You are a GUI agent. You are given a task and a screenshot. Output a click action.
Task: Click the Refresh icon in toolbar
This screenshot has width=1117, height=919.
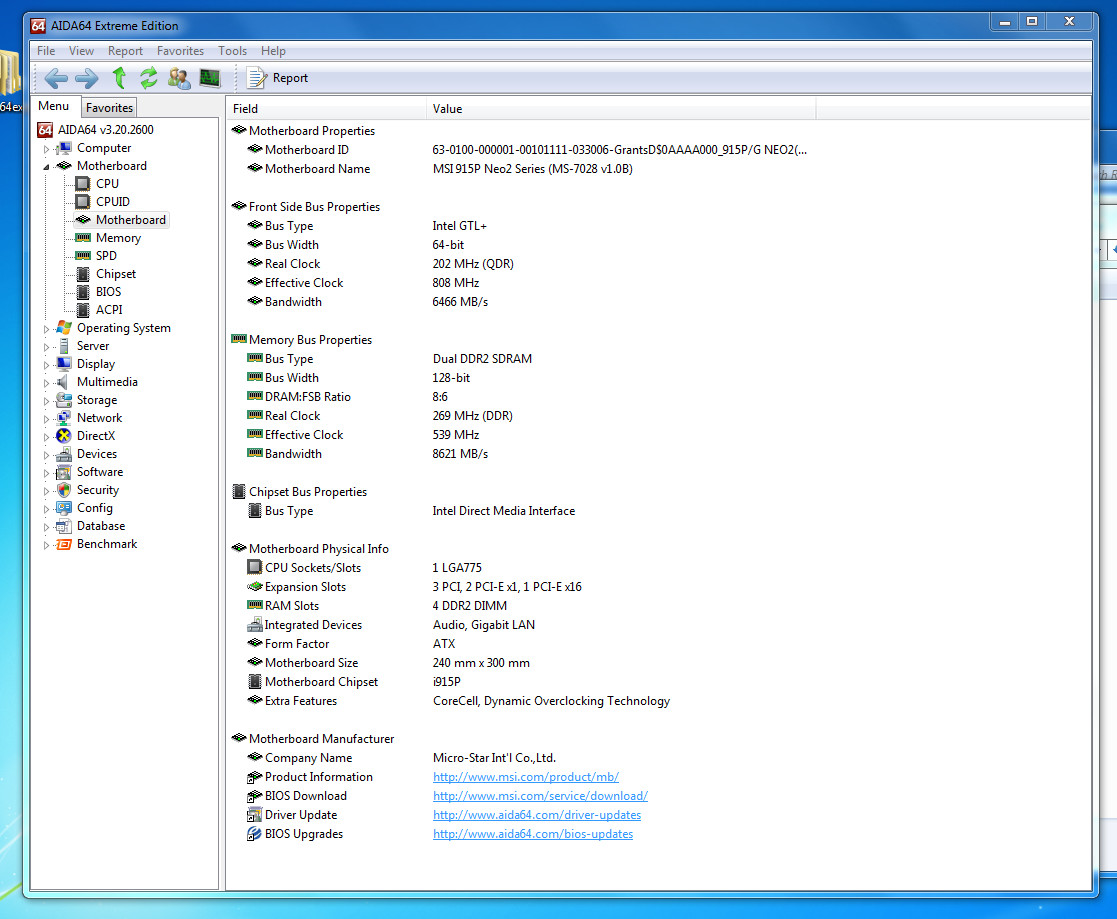pyautogui.click(x=149, y=78)
